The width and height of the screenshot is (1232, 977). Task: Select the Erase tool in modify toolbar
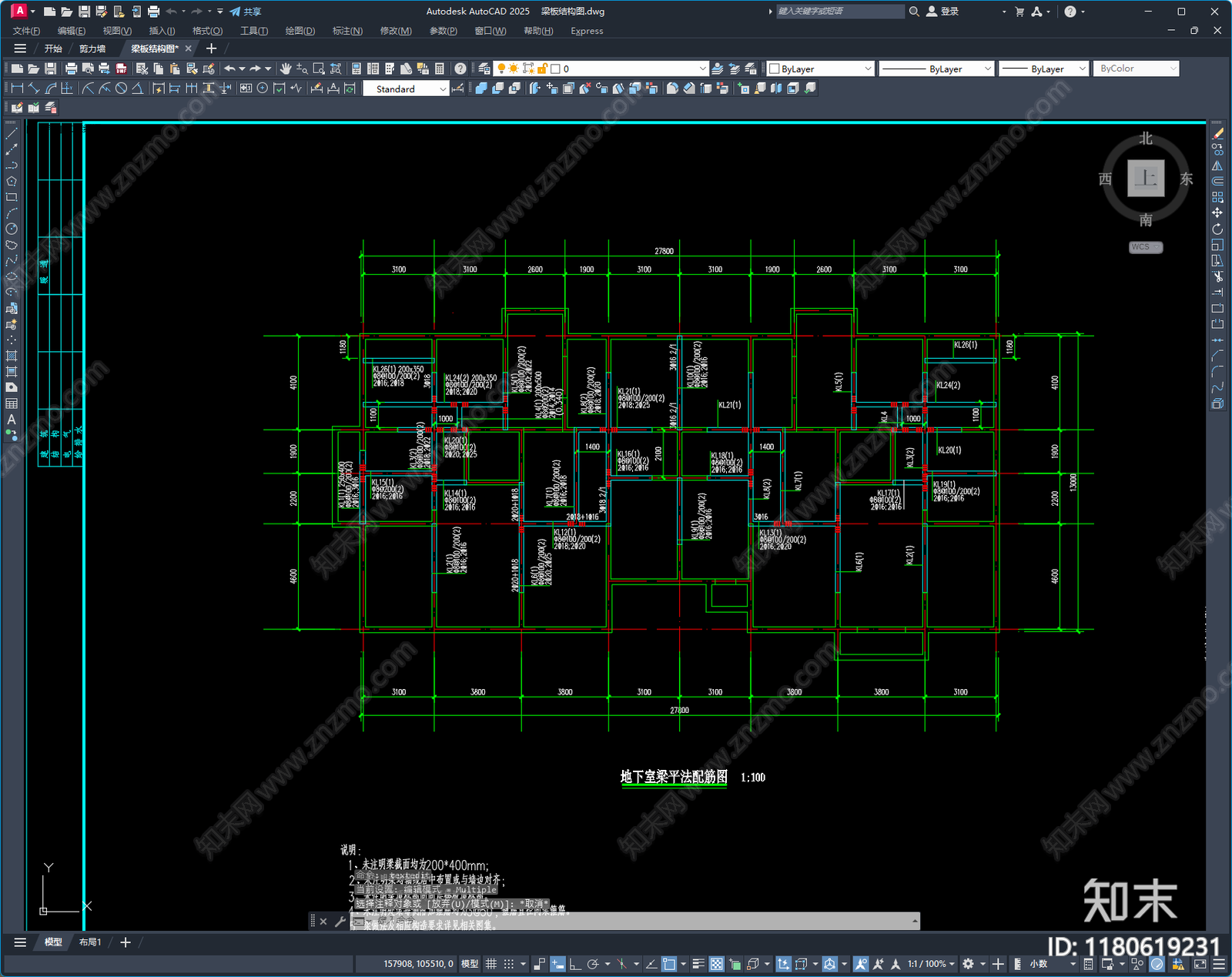click(x=1217, y=134)
